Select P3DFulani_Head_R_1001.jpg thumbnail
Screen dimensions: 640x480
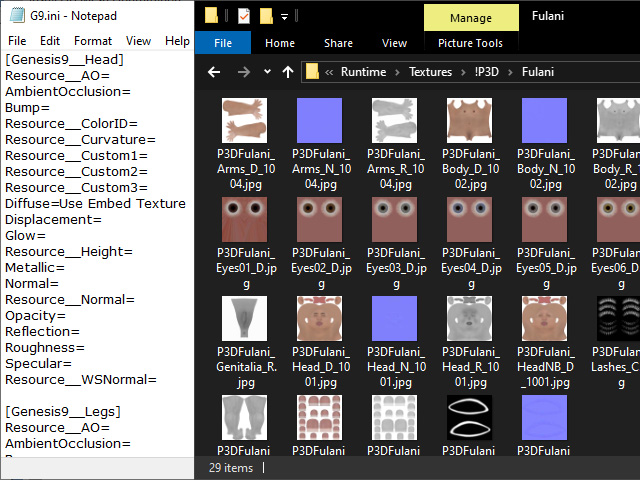coord(469,318)
